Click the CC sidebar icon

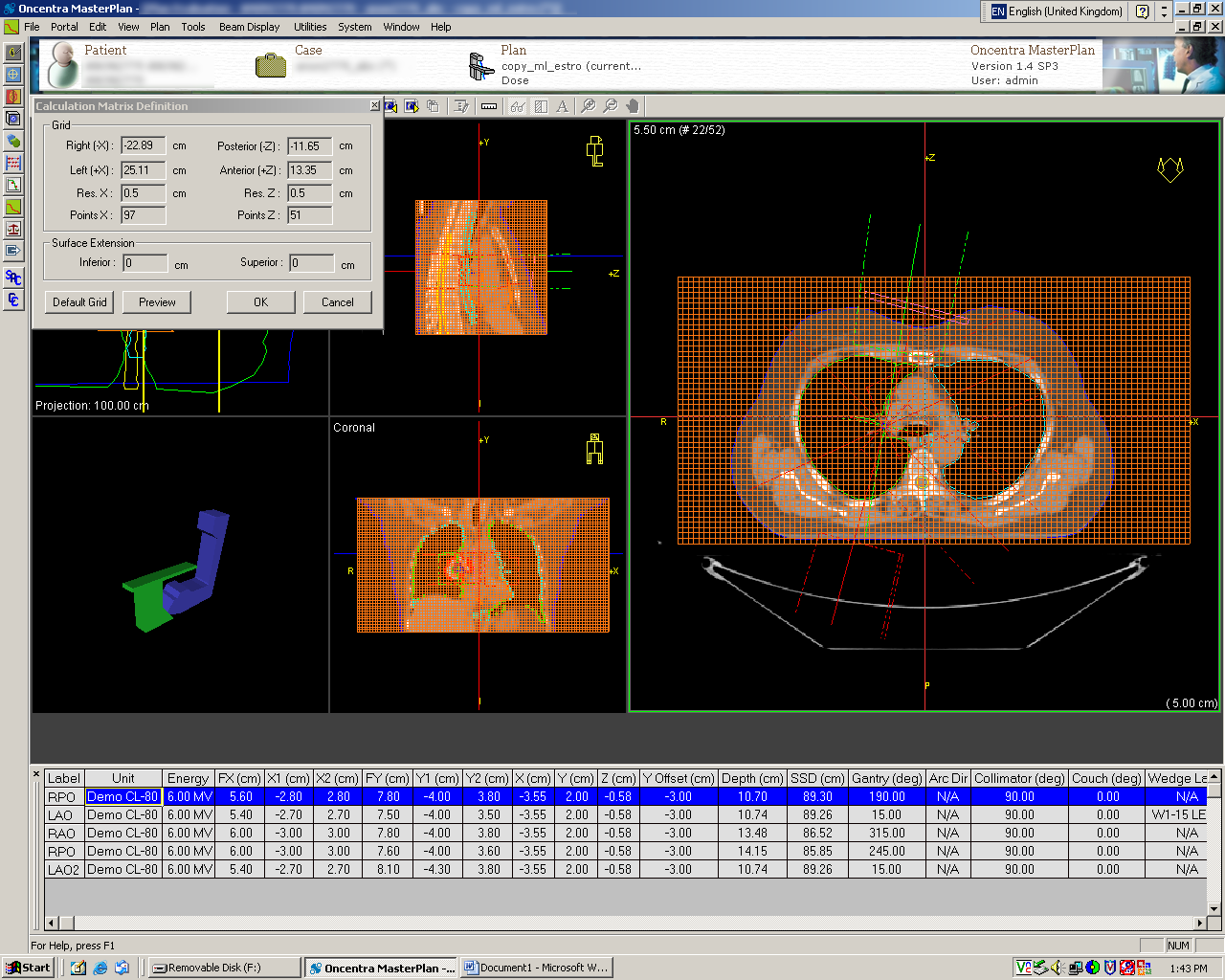point(13,300)
